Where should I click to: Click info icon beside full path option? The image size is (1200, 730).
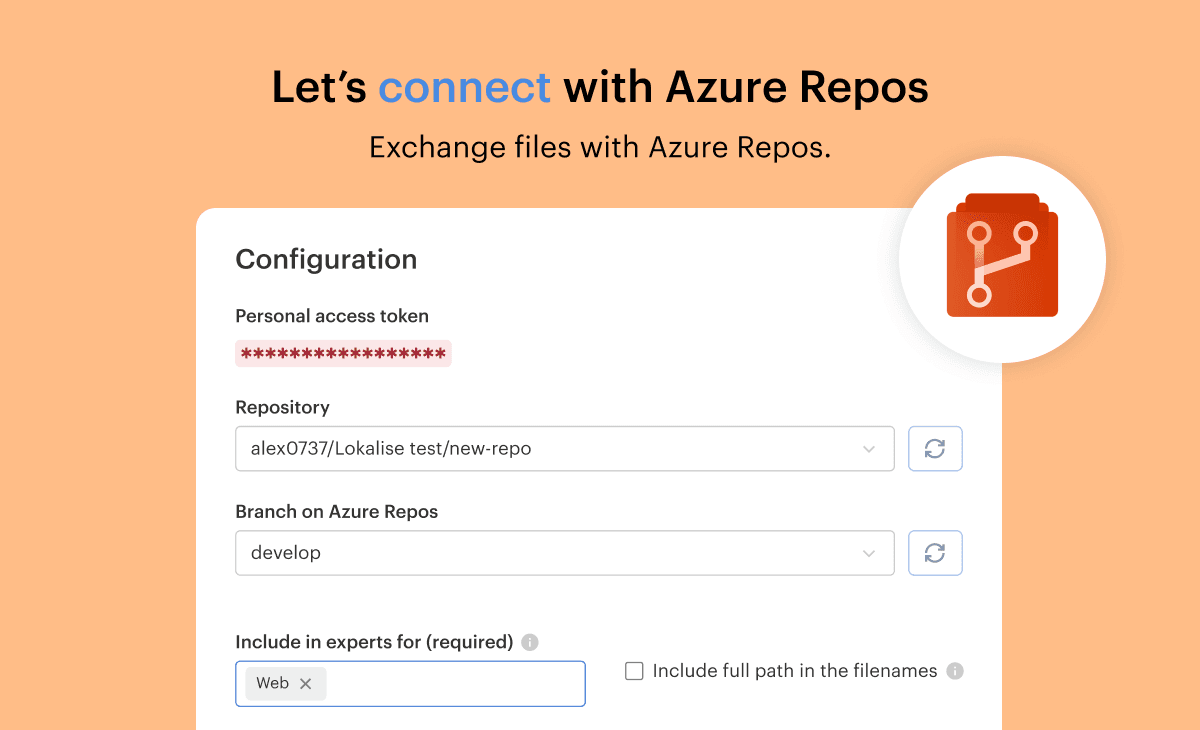coord(955,671)
